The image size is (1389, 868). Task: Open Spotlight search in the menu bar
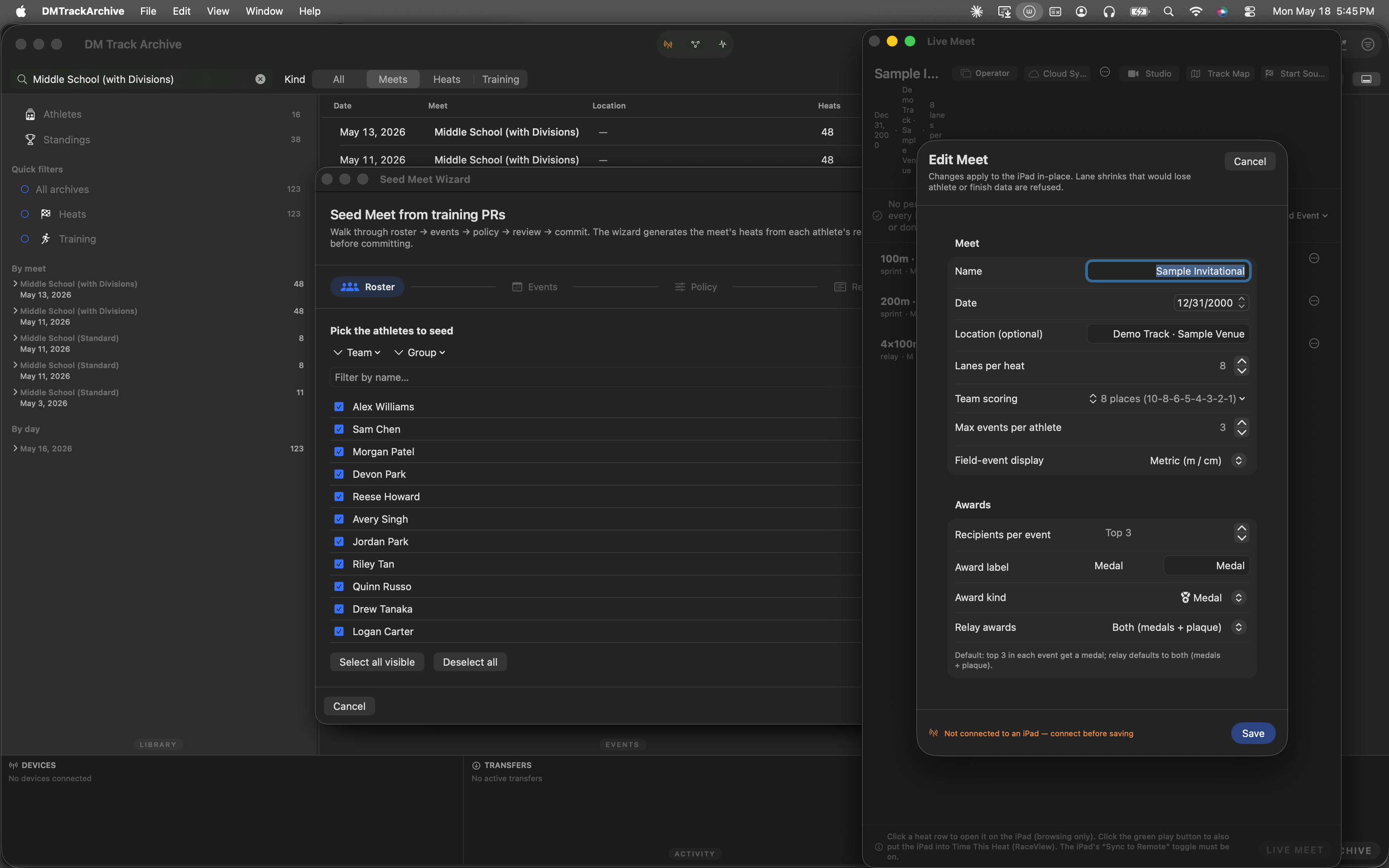(1168, 12)
